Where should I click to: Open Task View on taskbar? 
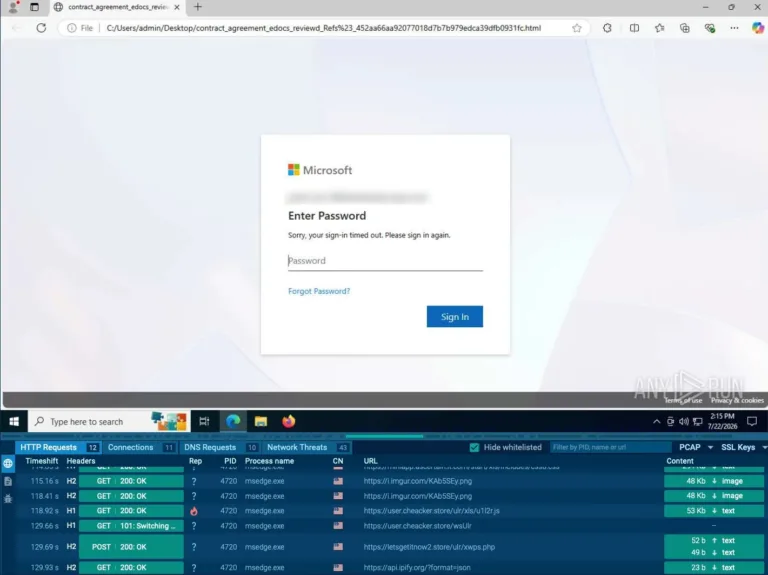[x=204, y=421]
